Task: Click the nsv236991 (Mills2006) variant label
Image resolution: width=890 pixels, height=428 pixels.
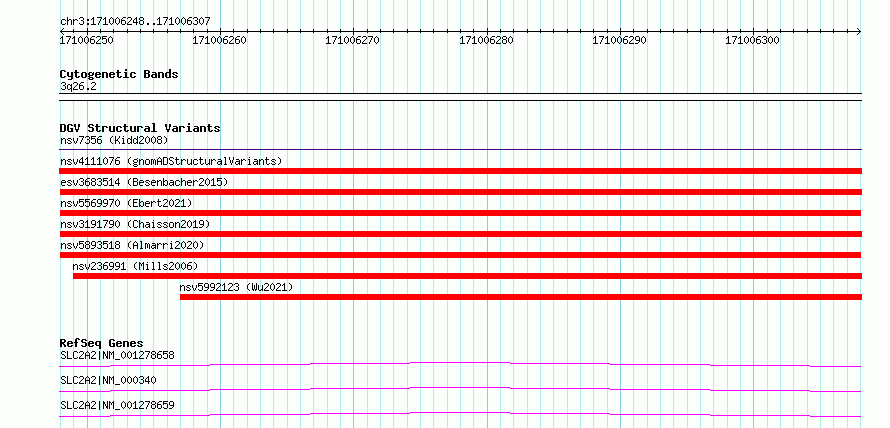Action: click(x=135, y=266)
